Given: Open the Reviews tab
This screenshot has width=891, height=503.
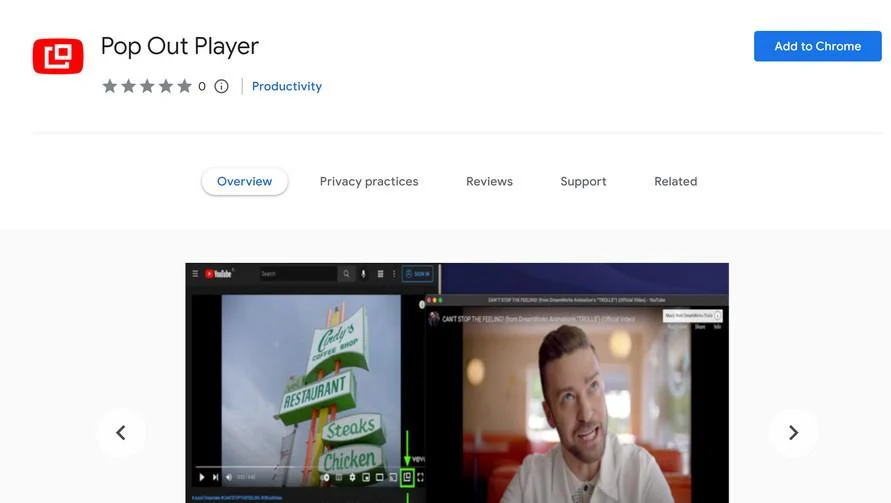Looking at the screenshot, I should pyautogui.click(x=489, y=181).
